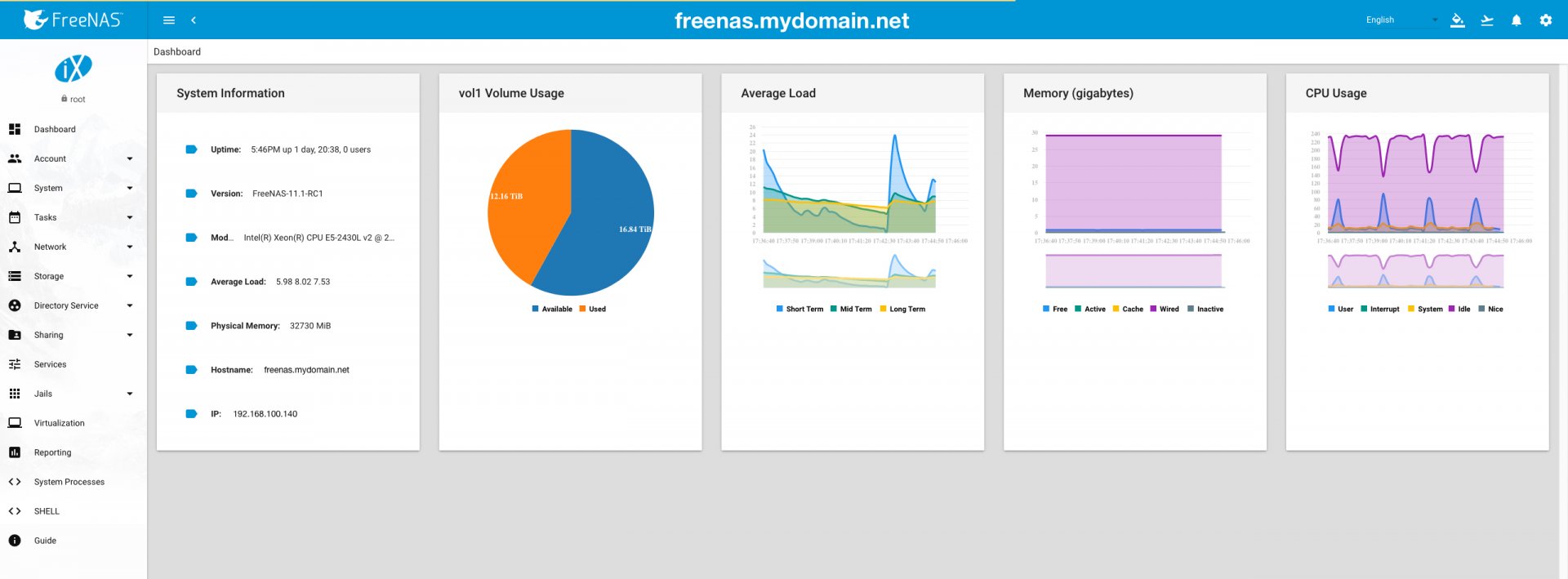The width and height of the screenshot is (1568, 579).
Task: Click the iX logo in sidebar
Action: pyautogui.click(x=73, y=69)
